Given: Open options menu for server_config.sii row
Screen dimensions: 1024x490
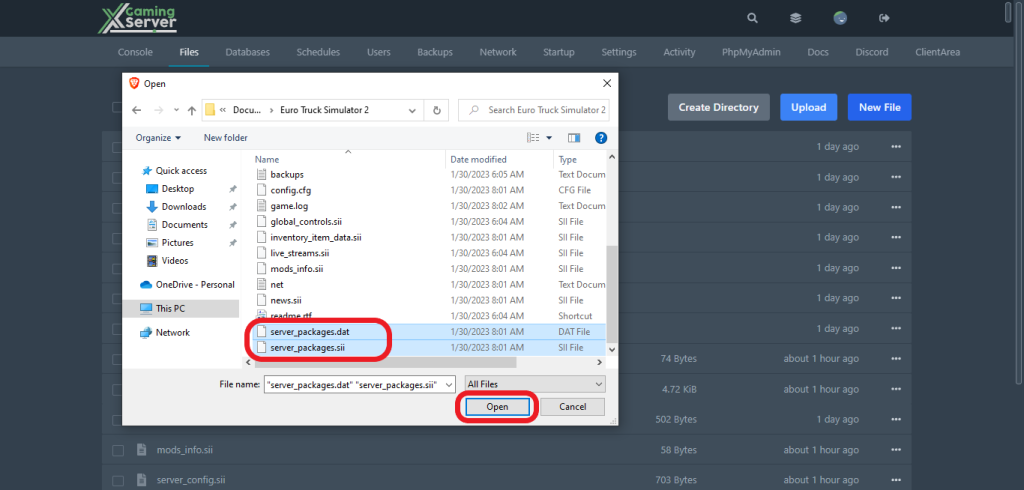Looking at the screenshot, I should point(895,480).
